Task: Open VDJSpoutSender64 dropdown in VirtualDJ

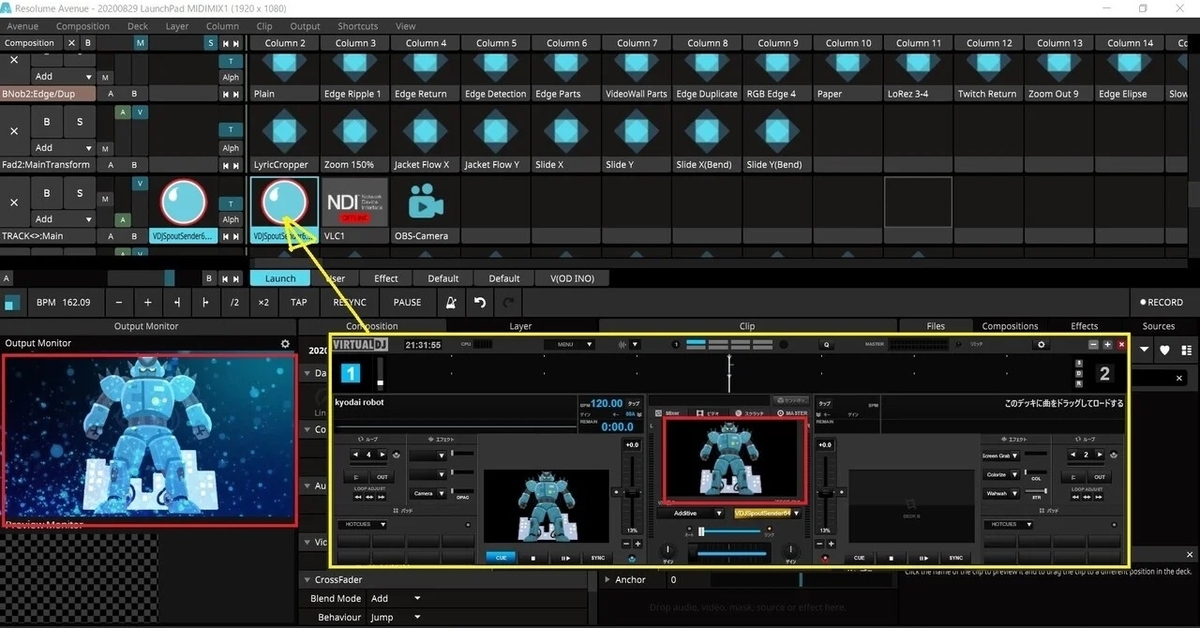Action: [767, 513]
